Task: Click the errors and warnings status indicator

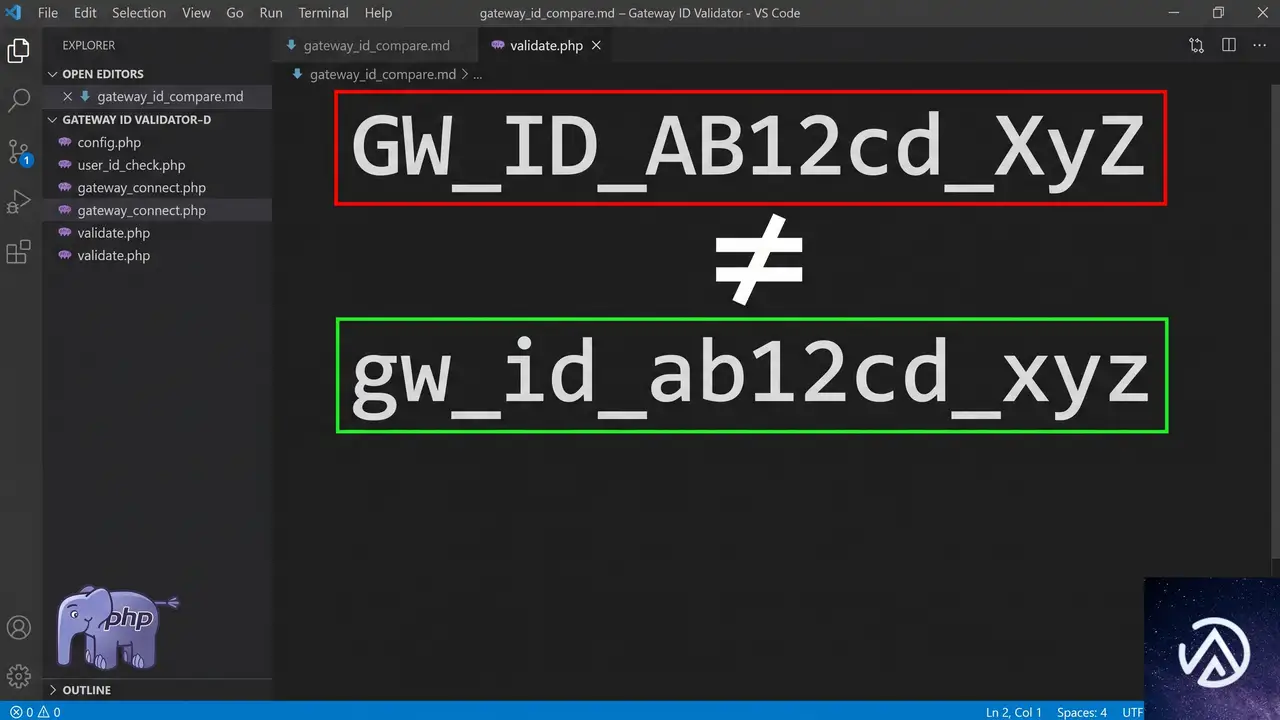Action: [35, 712]
